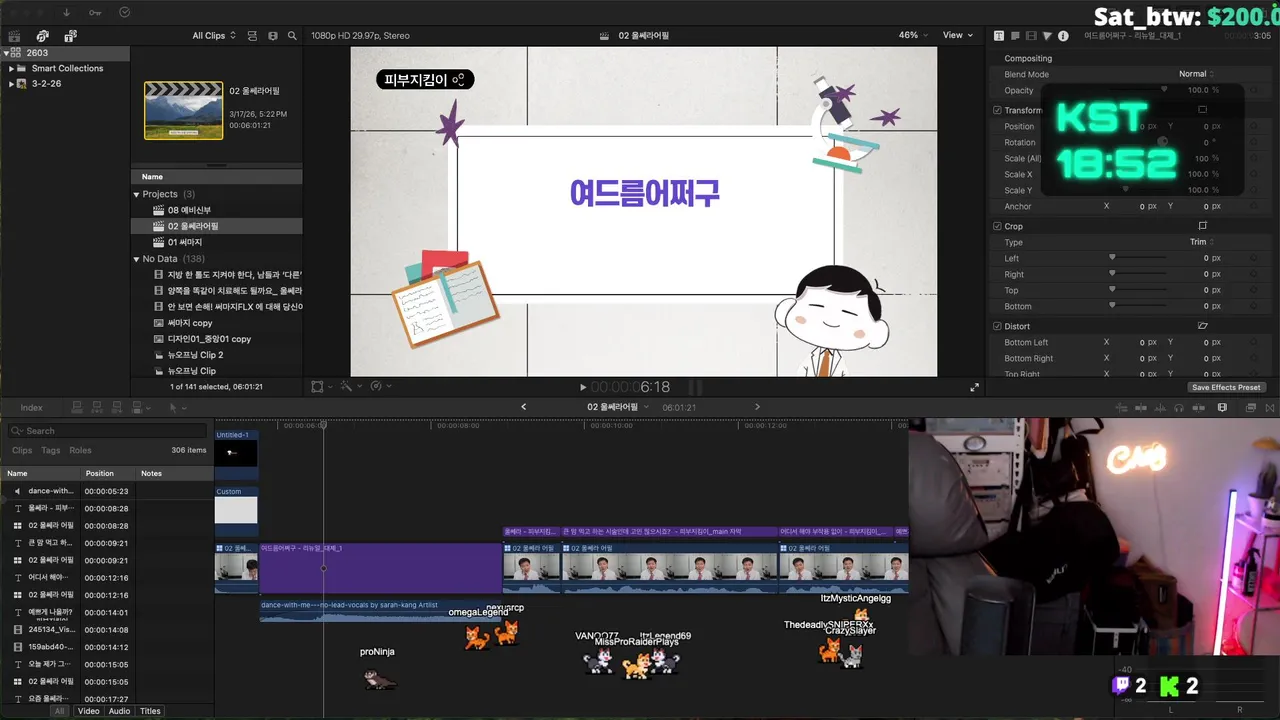Click the import media down-arrow icon
This screenshot has height=720, width=1280.
click(x=66, y=13)
